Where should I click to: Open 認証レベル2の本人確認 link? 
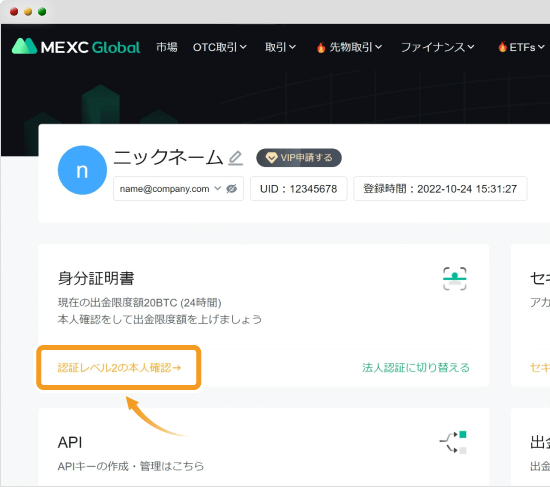pyautogui.click(x=119, y=368)
